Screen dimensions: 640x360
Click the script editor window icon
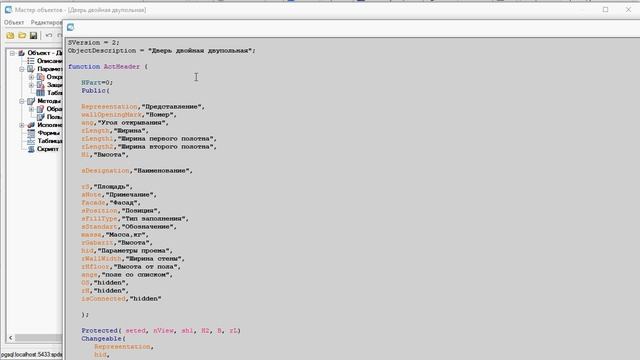70,27
